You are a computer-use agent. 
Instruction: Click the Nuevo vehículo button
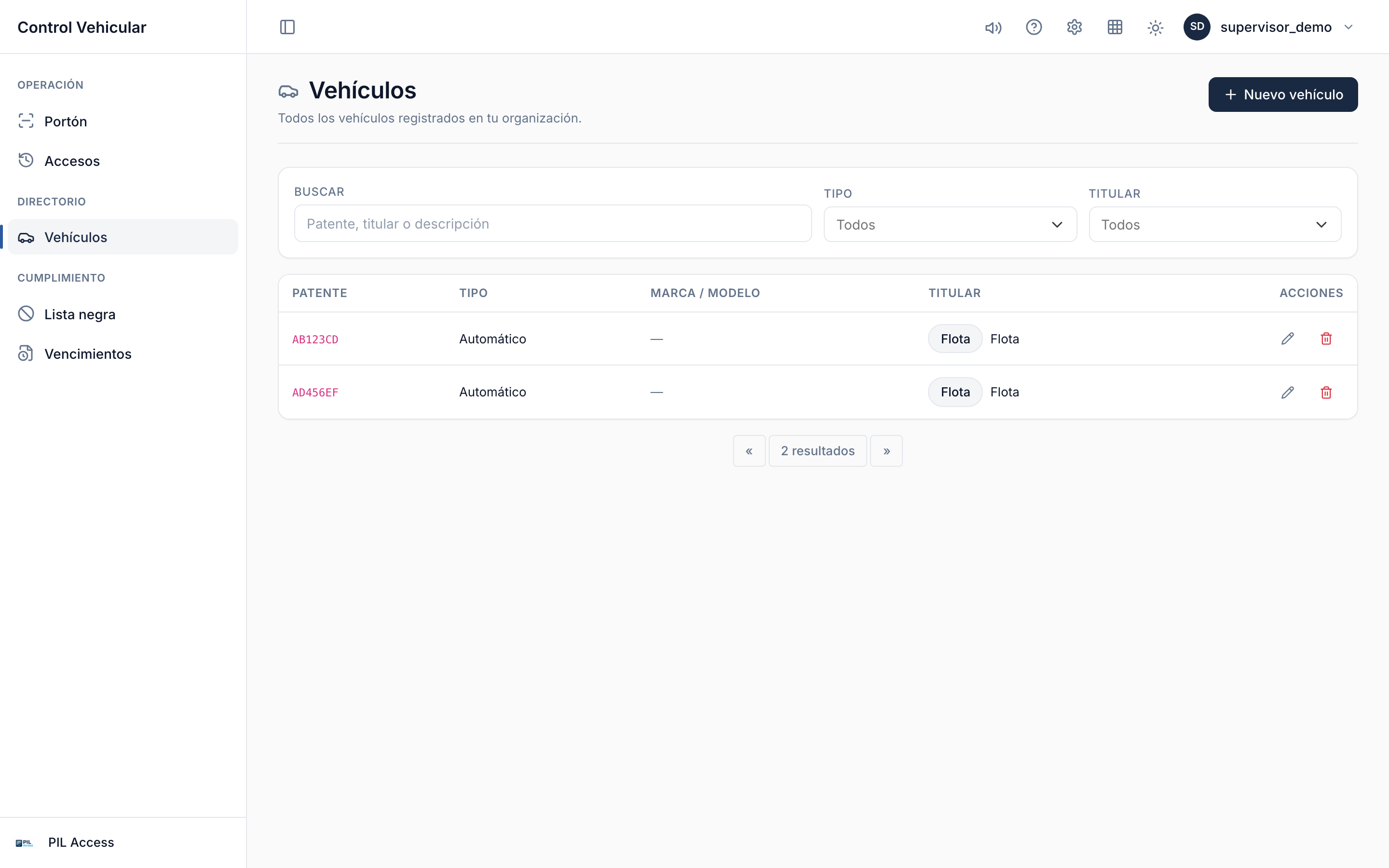(x=1283, y=94)
